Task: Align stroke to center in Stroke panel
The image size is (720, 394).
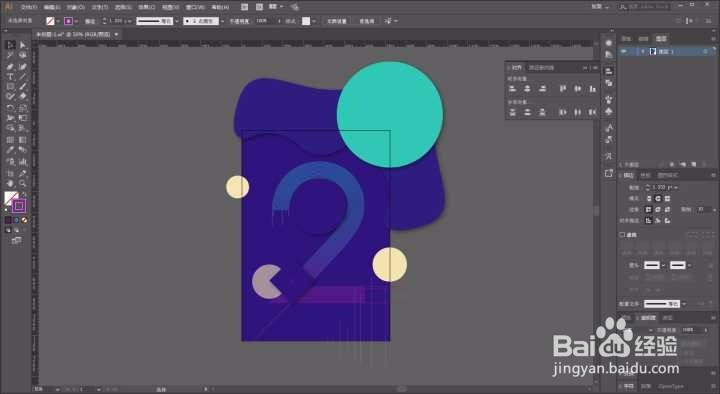Action: 649,220
